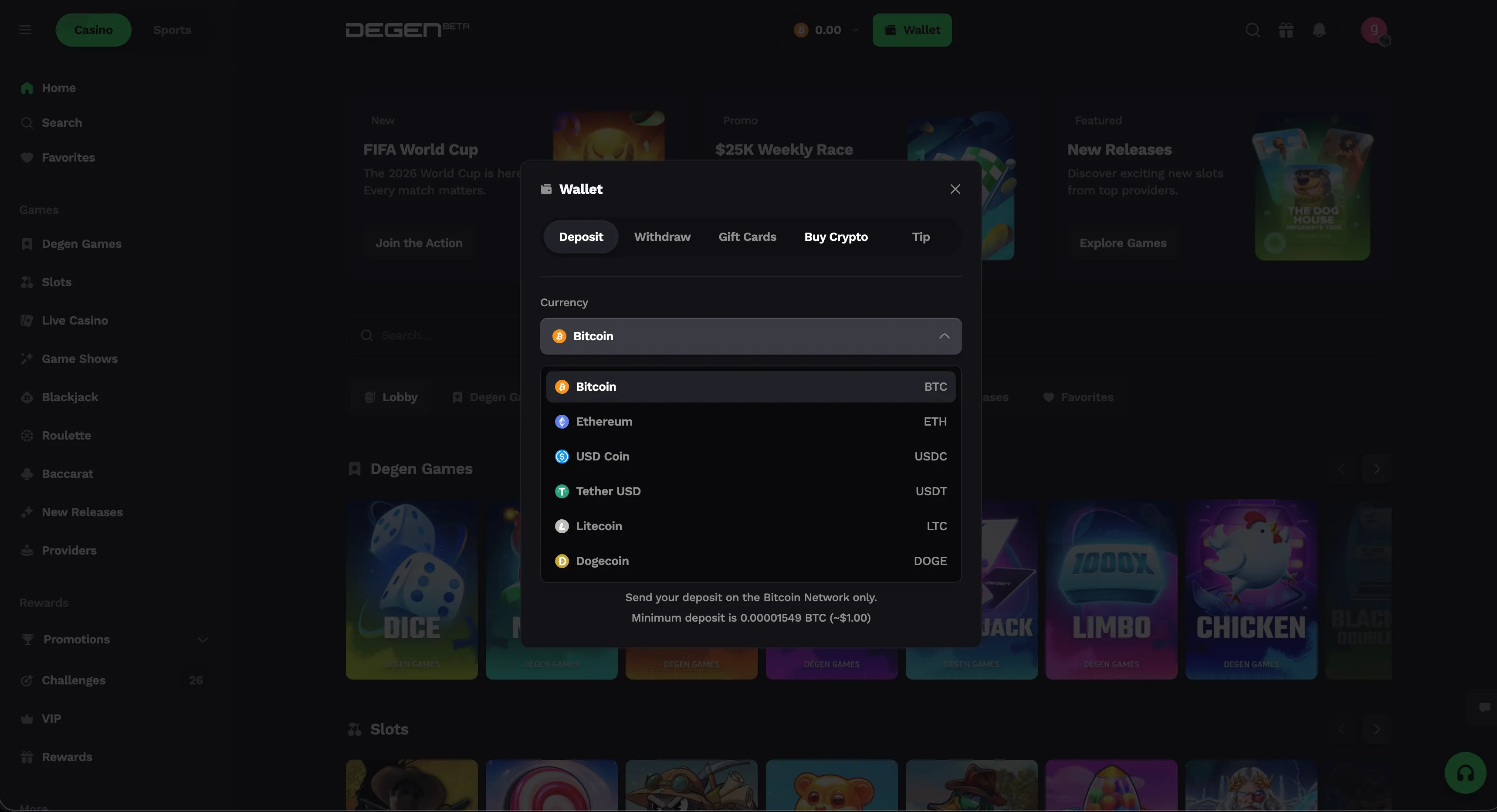Viewport: 1497px width, 812px height.
Task: Click the search magnifier icon in header
Action: point(1253,30)
